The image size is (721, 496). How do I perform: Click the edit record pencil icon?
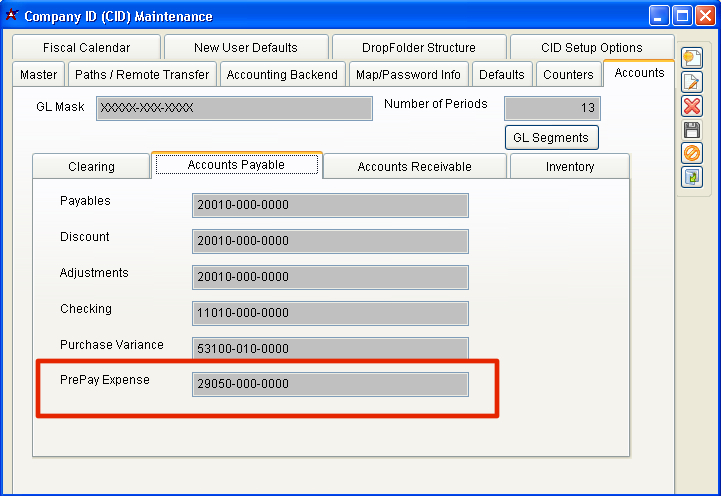[x=691, y=82]
